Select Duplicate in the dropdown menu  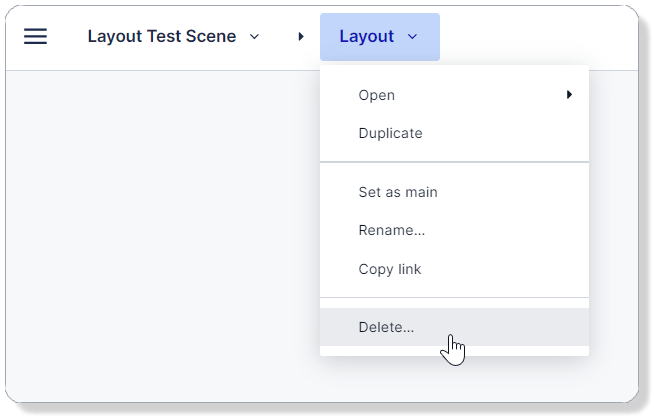point(390,133)
